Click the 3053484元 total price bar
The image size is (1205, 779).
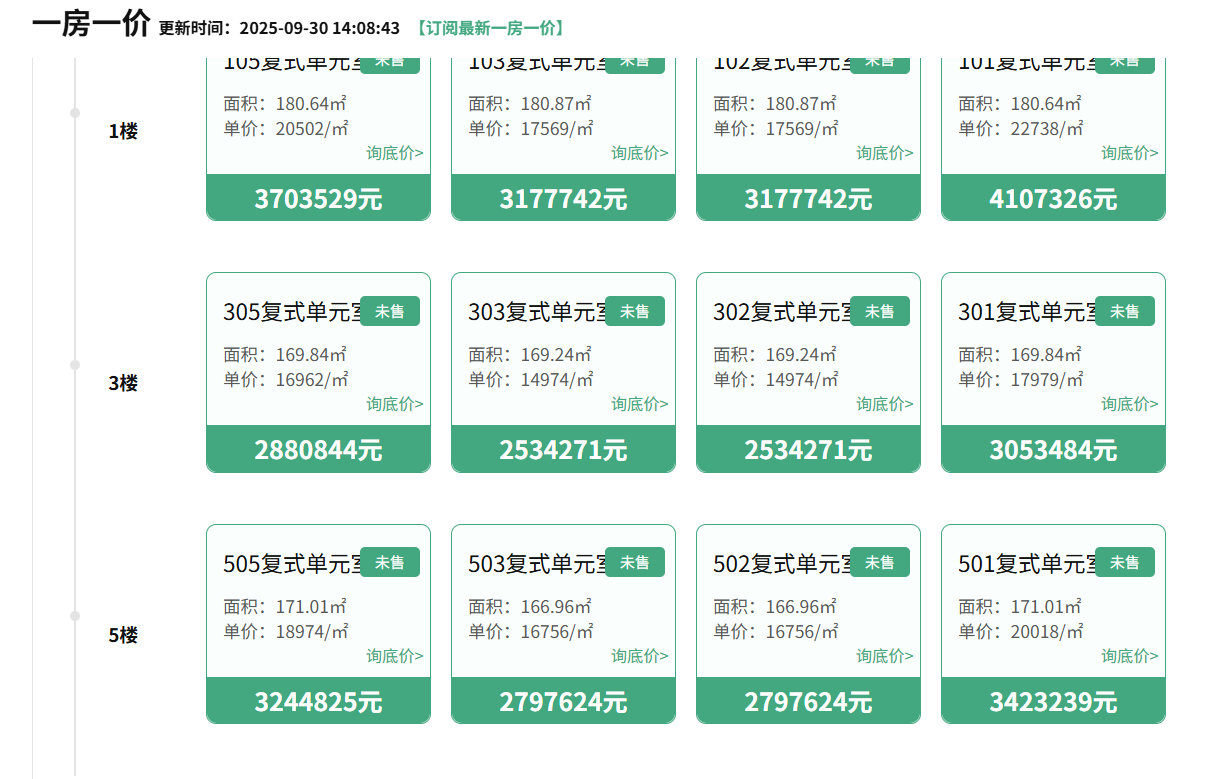1053,449
